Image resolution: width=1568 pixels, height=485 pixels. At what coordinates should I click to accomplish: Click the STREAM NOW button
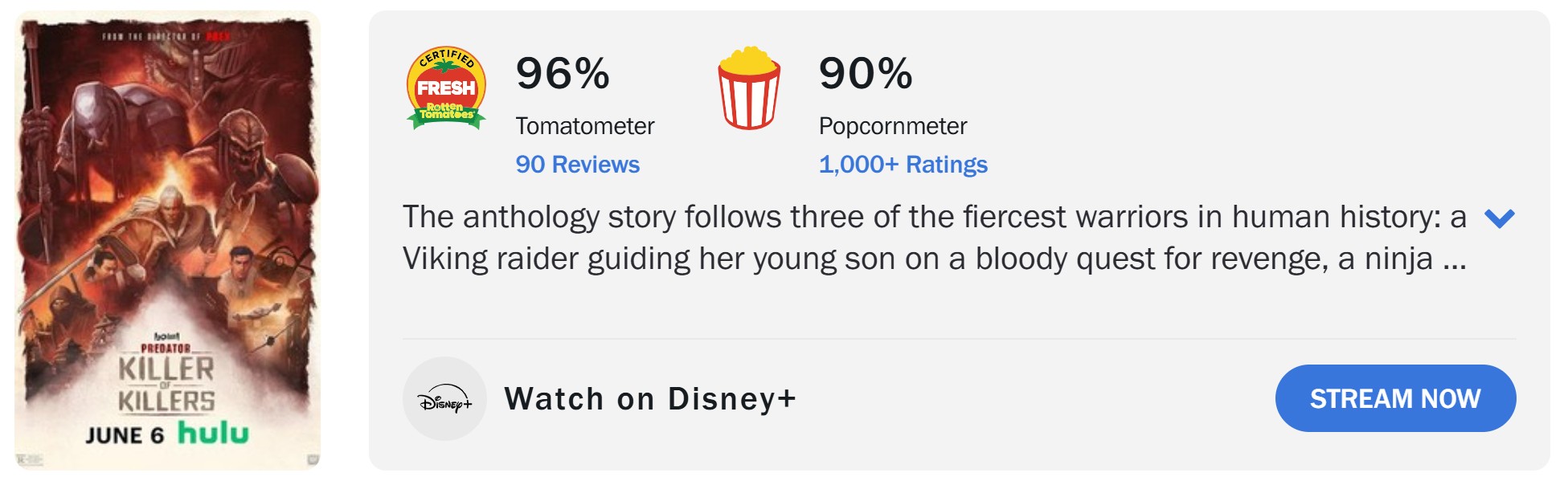[x=1395, y=398]
